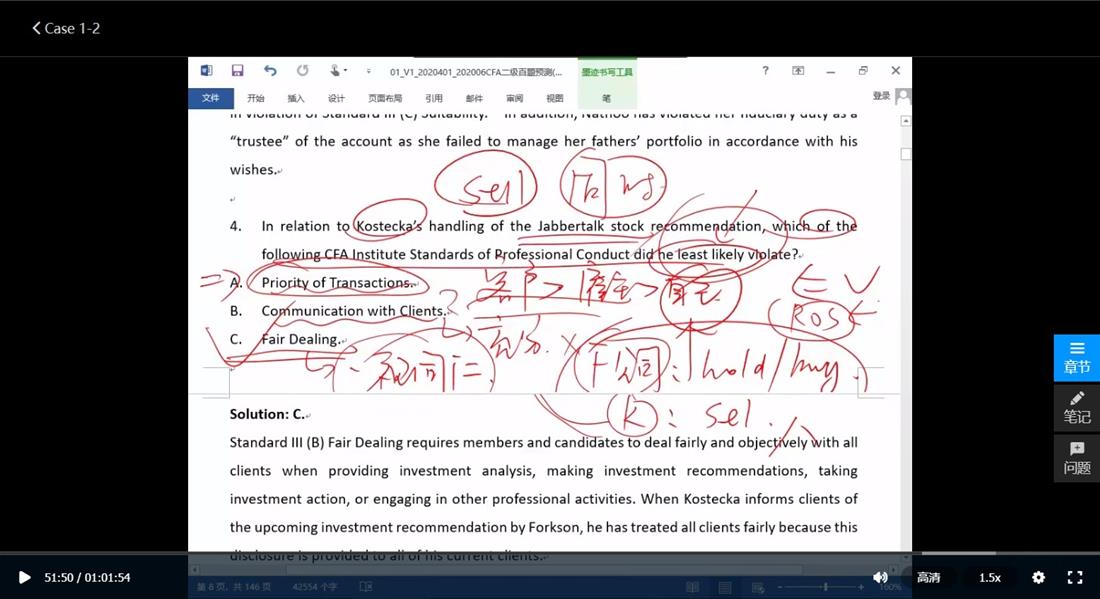Viewport: 1100px width, 599px height.
Task: Switch to the 视图 ribbon tab
Action: tap(555, 98)
